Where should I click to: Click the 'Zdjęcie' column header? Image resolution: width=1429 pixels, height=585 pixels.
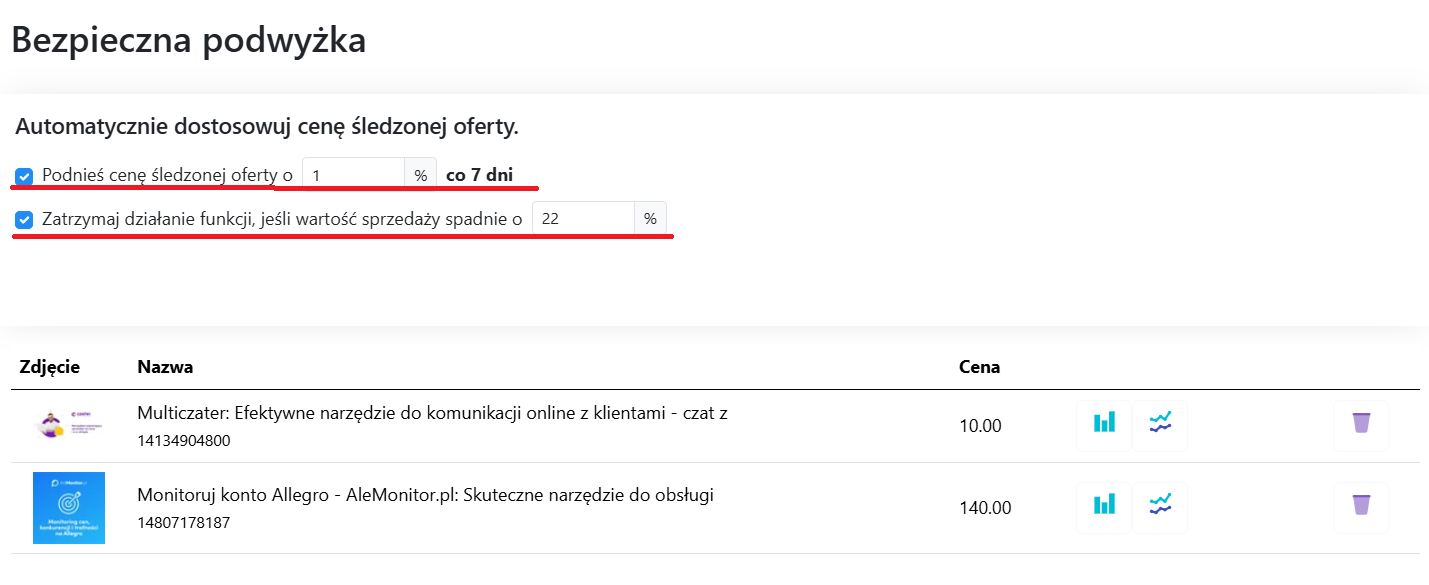pos(50,367)
